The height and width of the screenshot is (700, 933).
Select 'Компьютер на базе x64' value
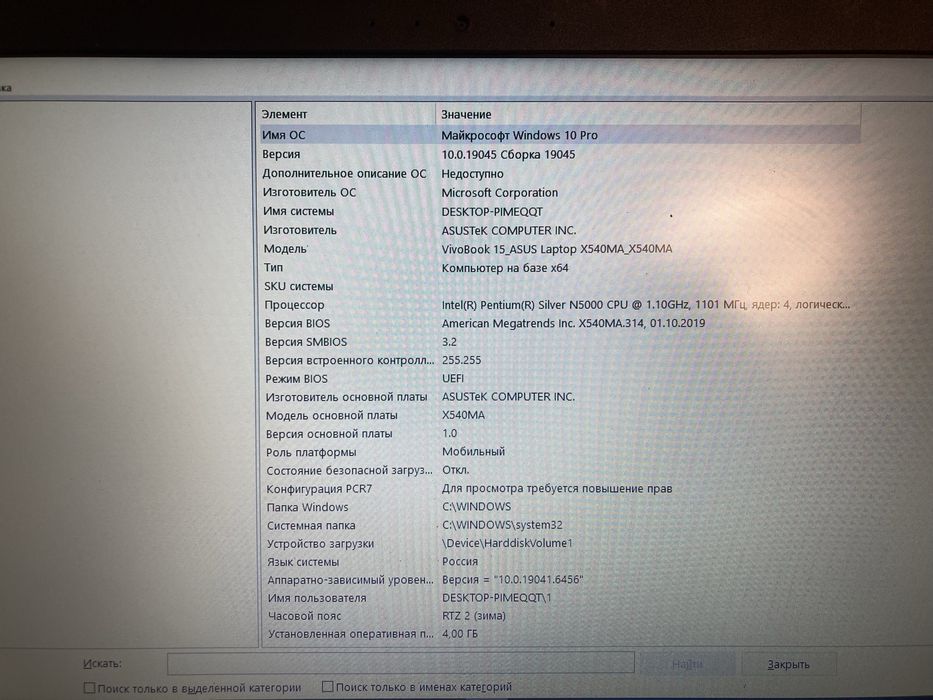[505, 268]
